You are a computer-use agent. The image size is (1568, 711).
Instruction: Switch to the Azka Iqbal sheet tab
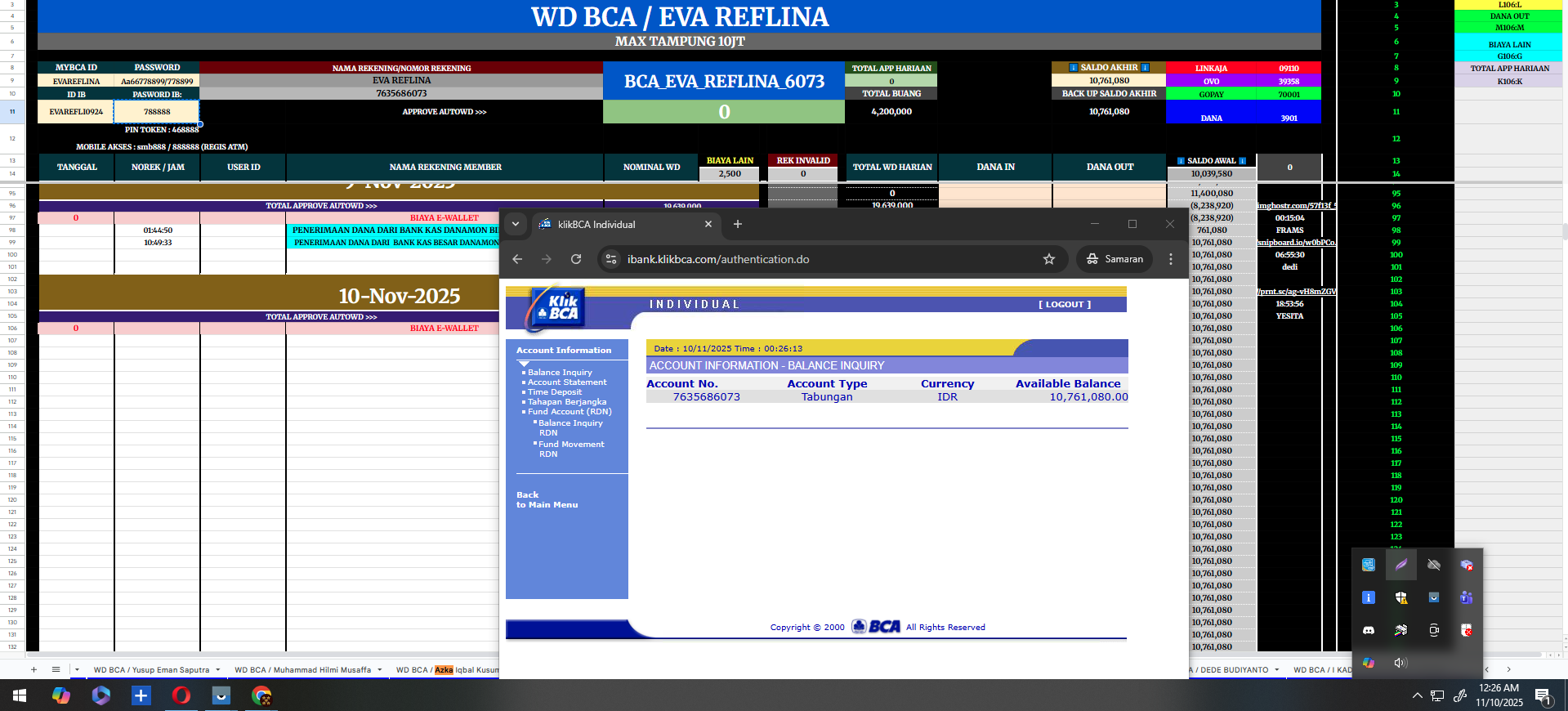click(x=447, y=670)
